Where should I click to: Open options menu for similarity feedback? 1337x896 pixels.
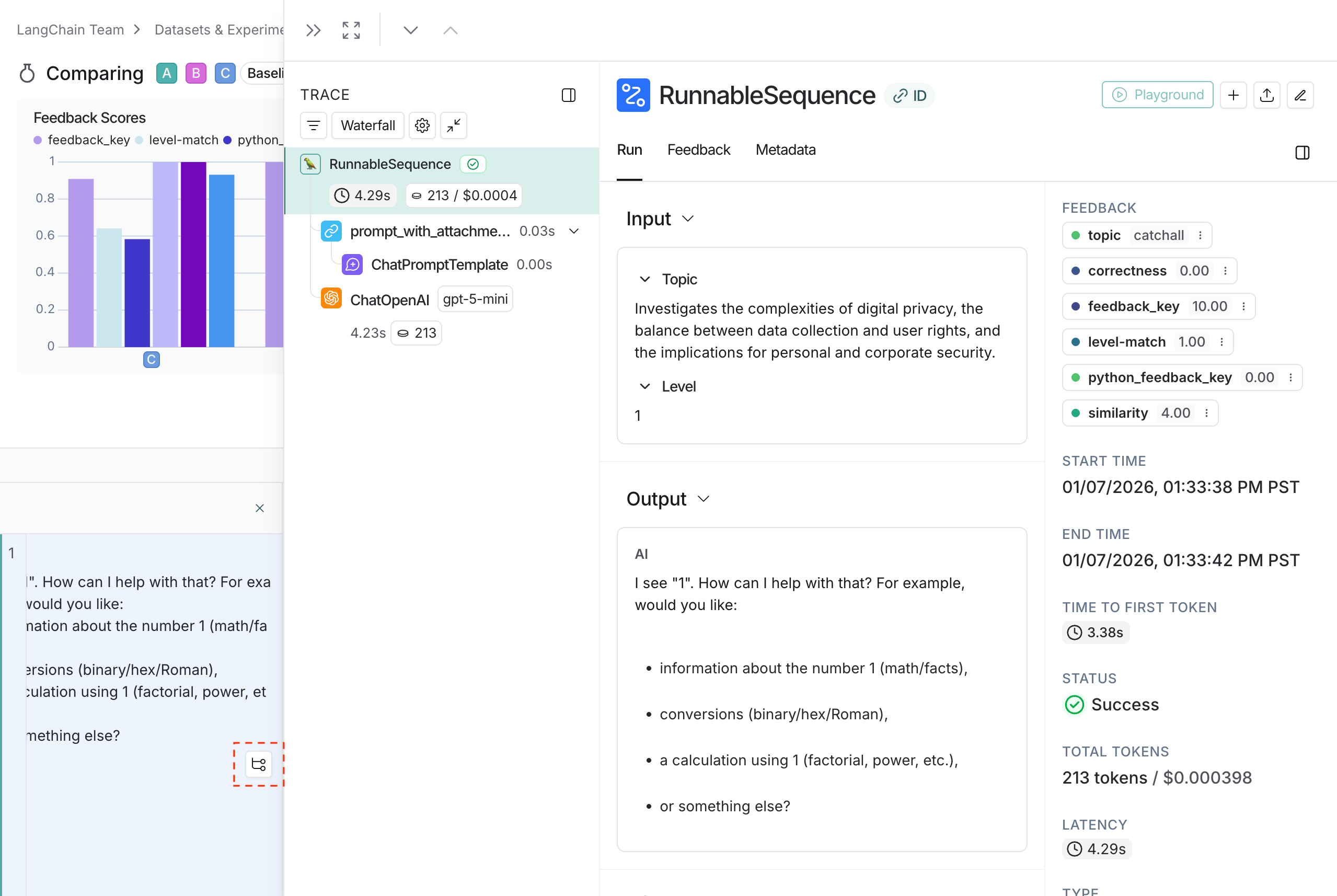(x=1207, y=413)
